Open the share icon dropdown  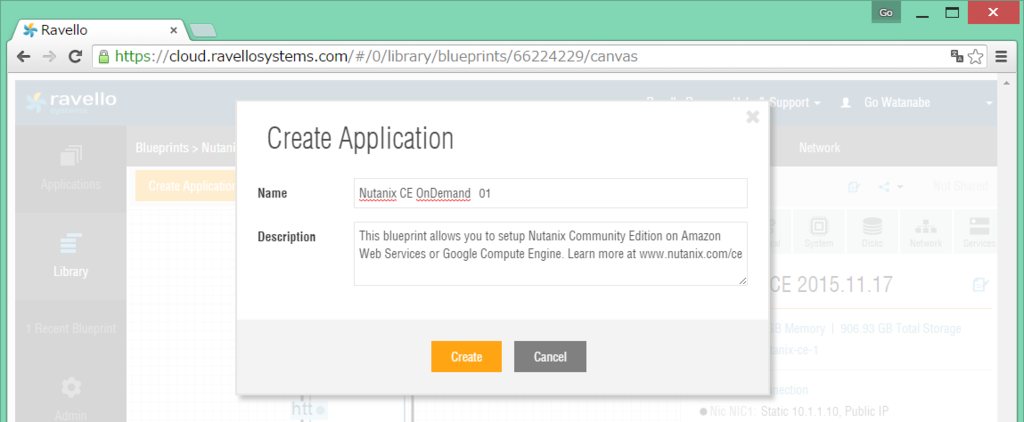890,187
